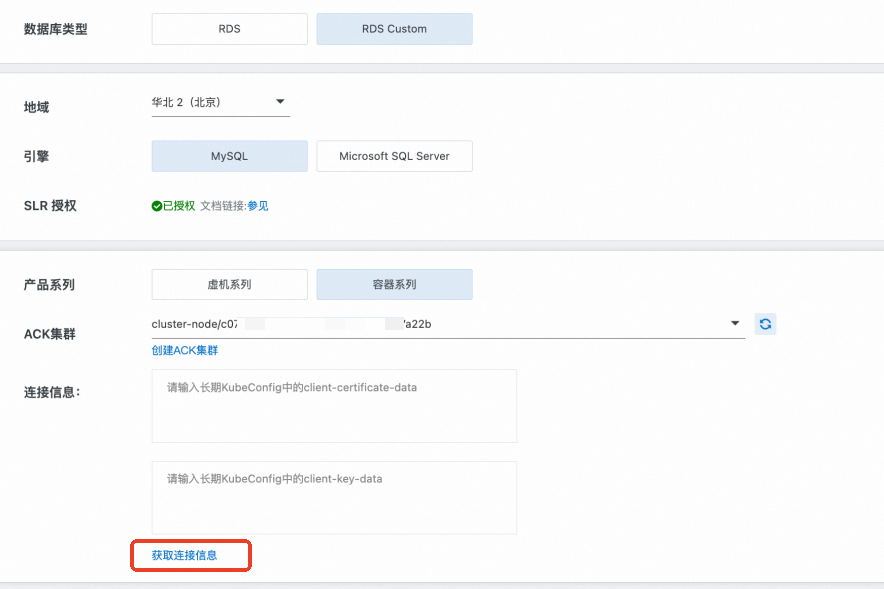Click the 引擎 label
884x589 pixels.
tap(36, 156)
